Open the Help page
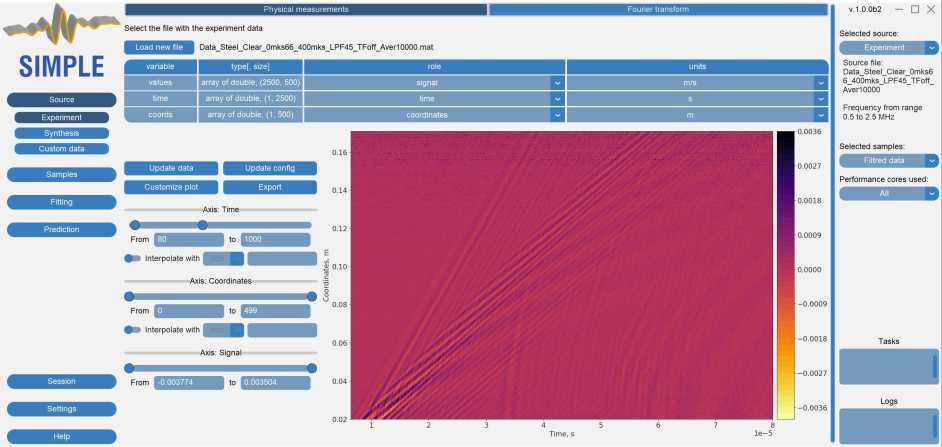942x447 pixels. coord(61,437)
